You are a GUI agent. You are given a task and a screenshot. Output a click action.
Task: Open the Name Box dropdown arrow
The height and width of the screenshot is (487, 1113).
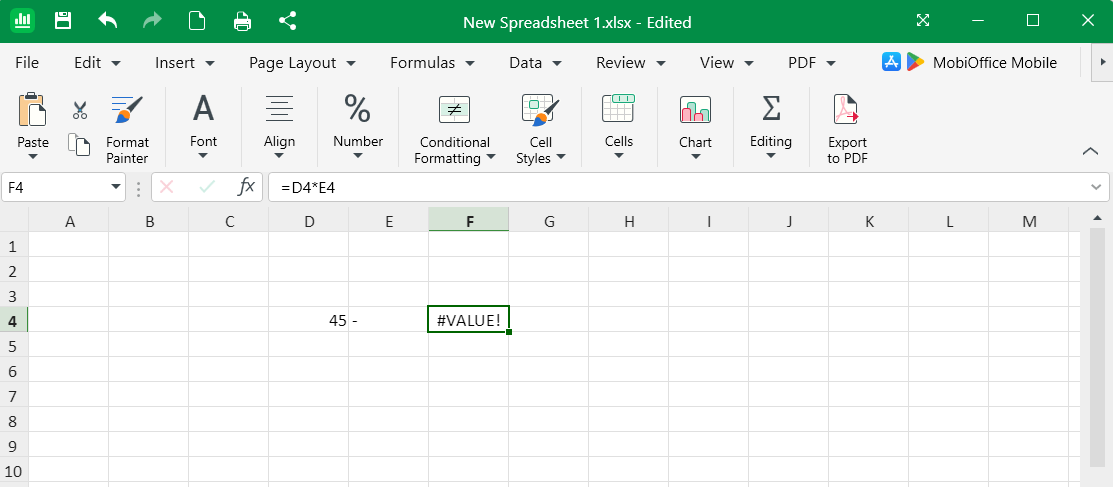coord(116,187)
